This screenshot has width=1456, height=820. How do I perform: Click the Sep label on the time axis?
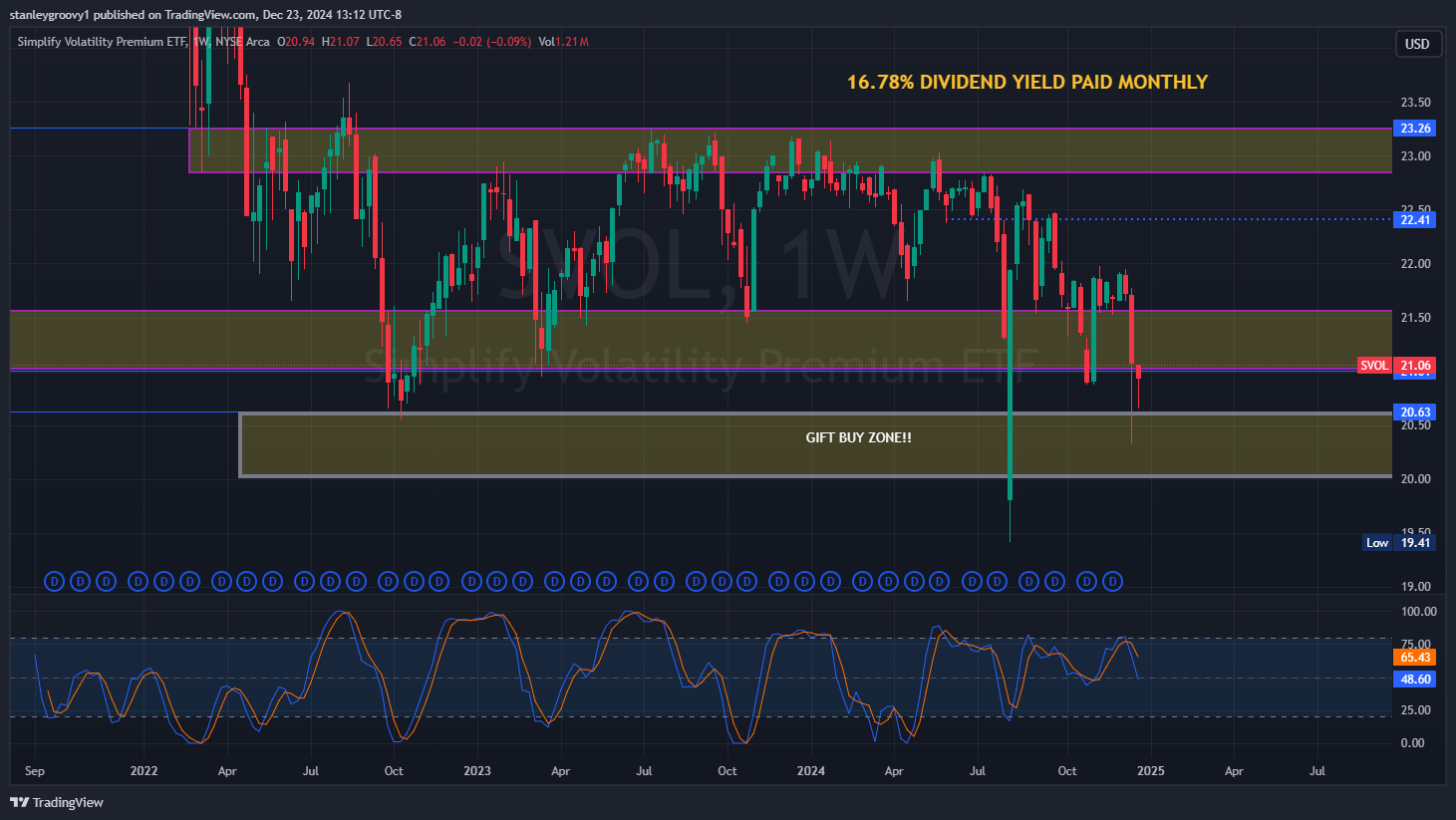coord(35,771)
